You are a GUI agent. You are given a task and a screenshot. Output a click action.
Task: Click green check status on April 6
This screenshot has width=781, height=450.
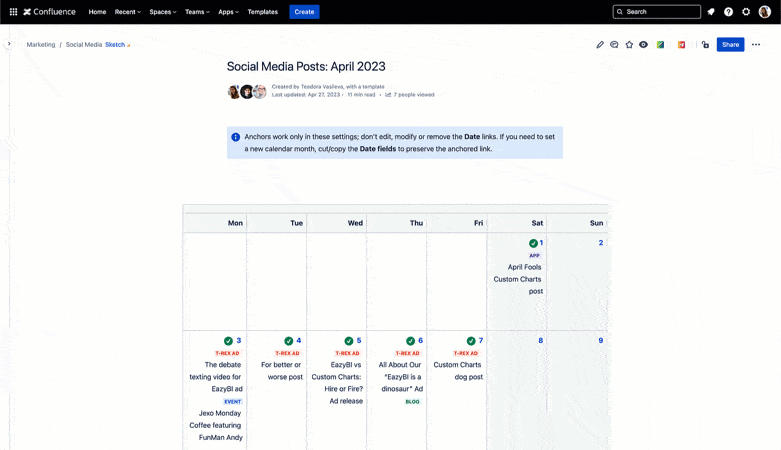pos(410,341)
